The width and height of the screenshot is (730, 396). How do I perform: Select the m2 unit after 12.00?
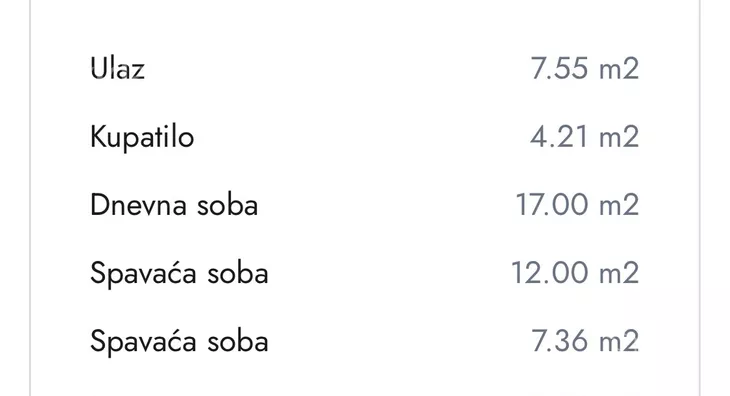[x=619, y=273]
